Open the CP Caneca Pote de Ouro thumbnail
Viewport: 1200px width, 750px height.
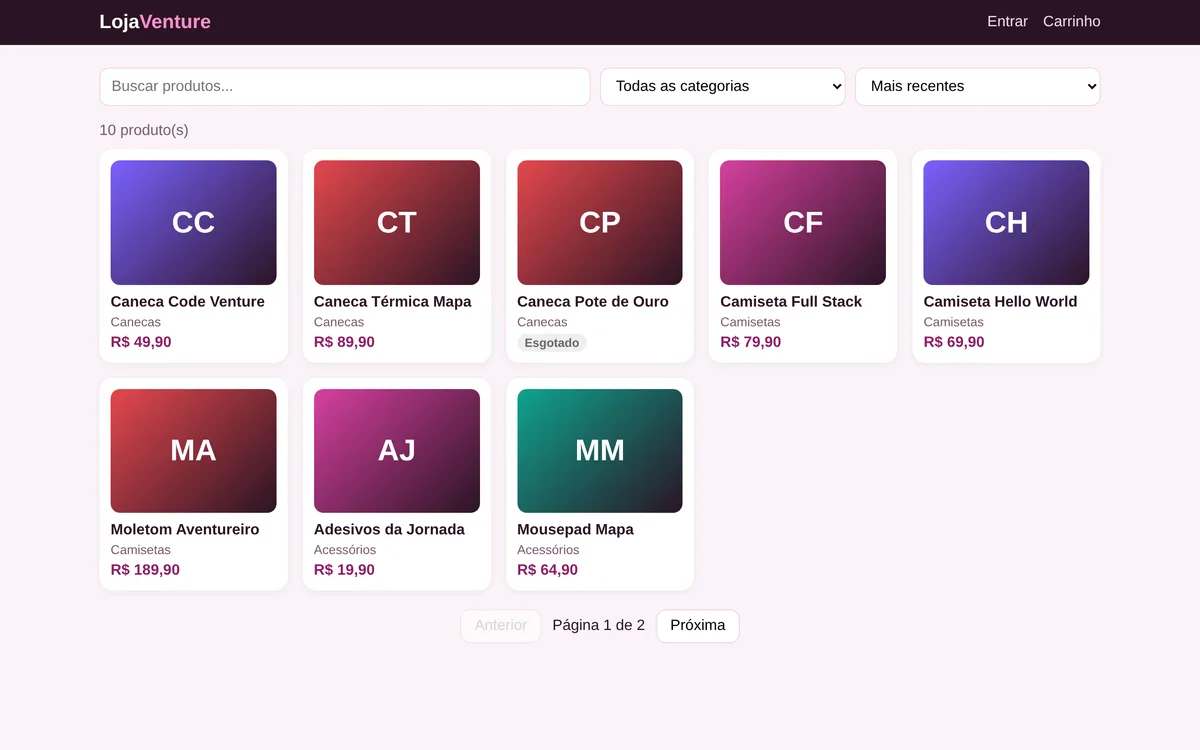pyautogui.click(x=600, y=222)
